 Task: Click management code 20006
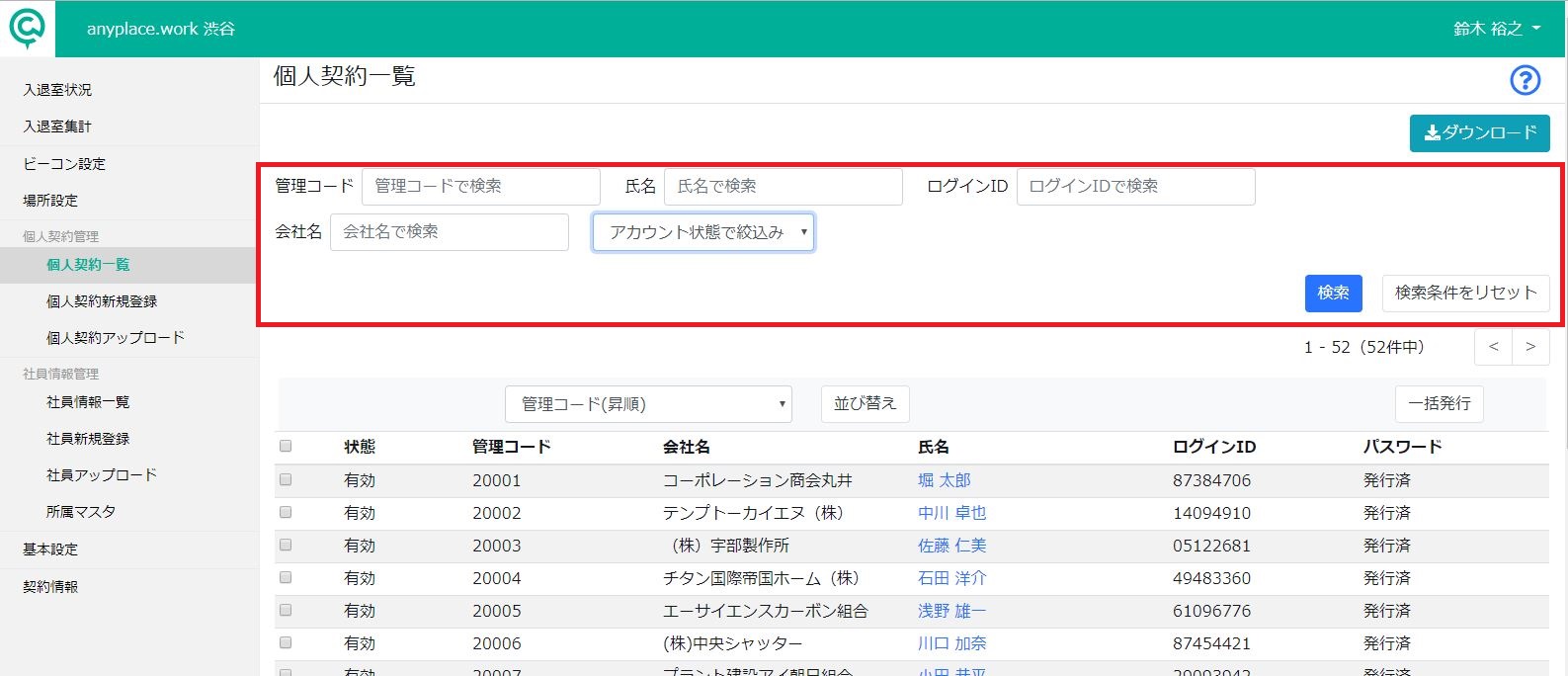pyautogui.click(x=497, y=643)
